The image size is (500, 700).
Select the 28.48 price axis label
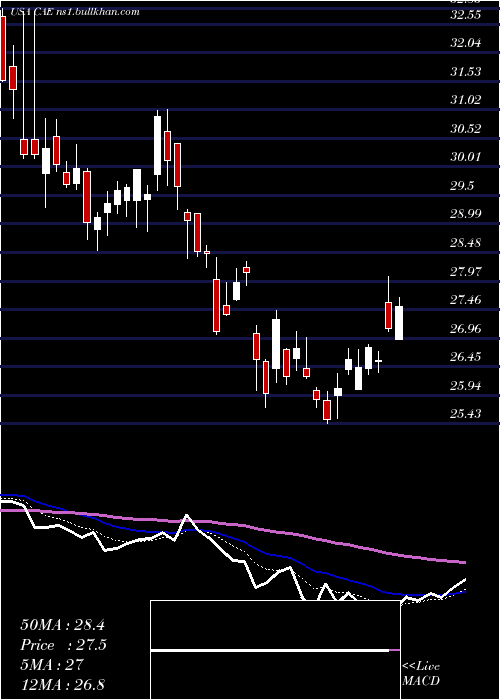click(466, 243)
